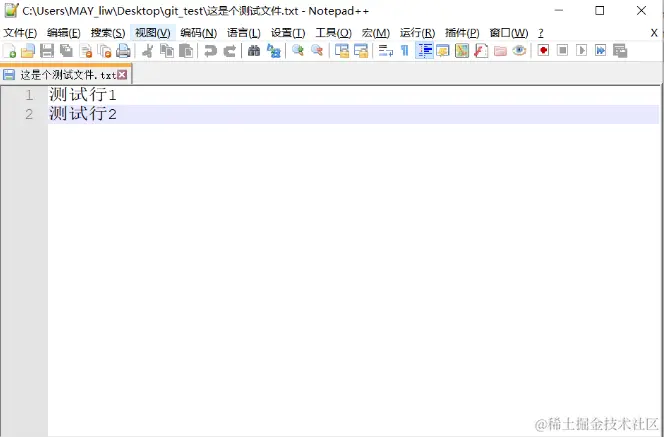The image size is (664, 437).
Task: Open the Function List panel icon
Action: point(481,51)
